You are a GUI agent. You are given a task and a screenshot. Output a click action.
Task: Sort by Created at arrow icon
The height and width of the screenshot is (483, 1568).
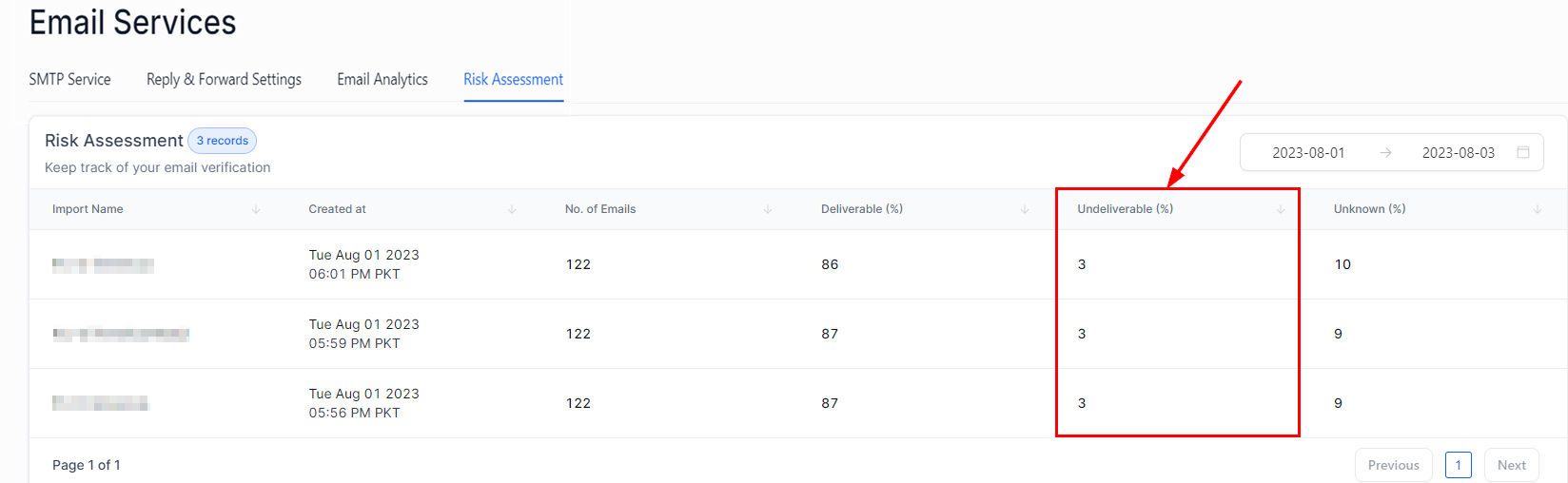pyautogui.click(x=512, y=209)
